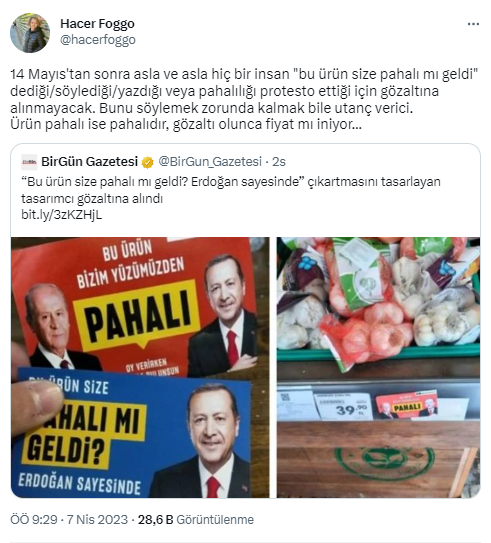Click the red PAHALI sticker in left photo

(135, 306)
